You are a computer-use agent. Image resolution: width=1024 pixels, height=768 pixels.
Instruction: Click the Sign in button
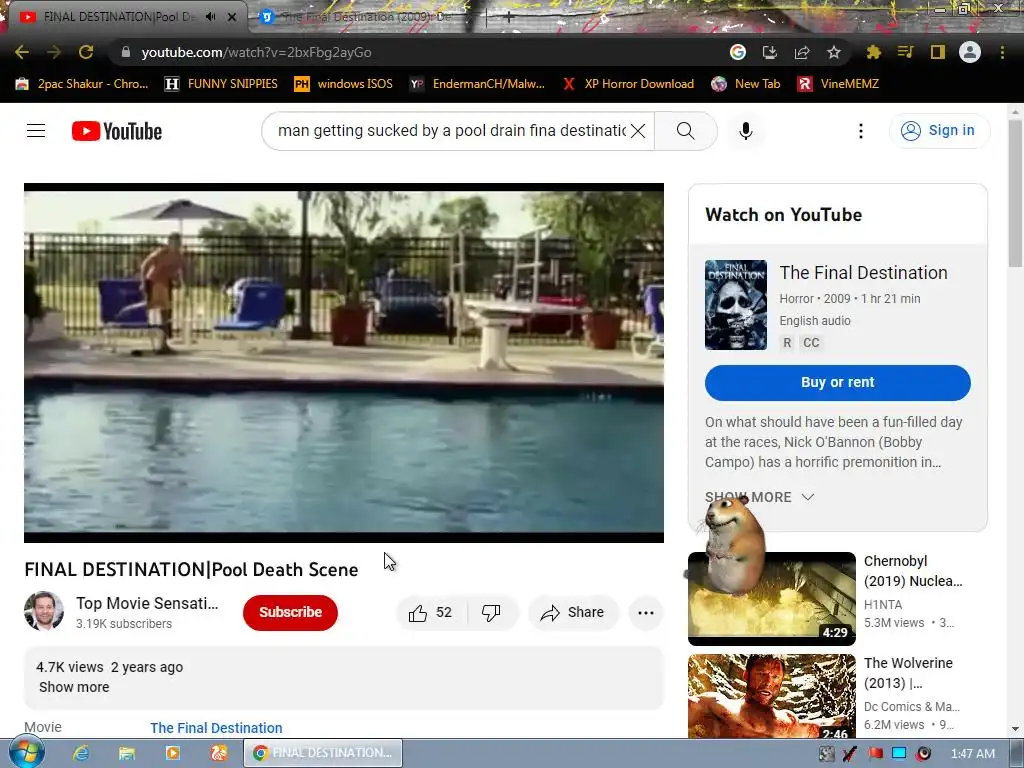pyautogui.click(x=940, y=131)
